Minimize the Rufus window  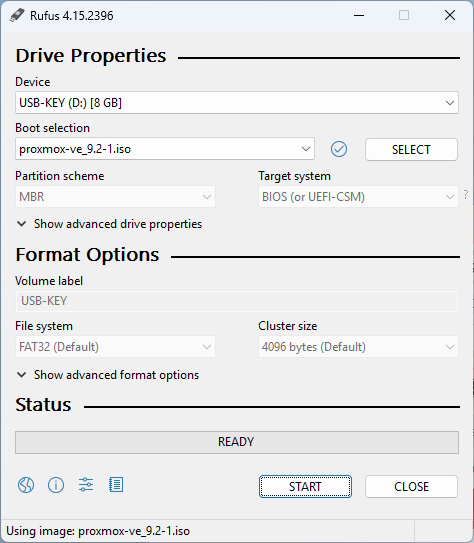click(359, 15)
